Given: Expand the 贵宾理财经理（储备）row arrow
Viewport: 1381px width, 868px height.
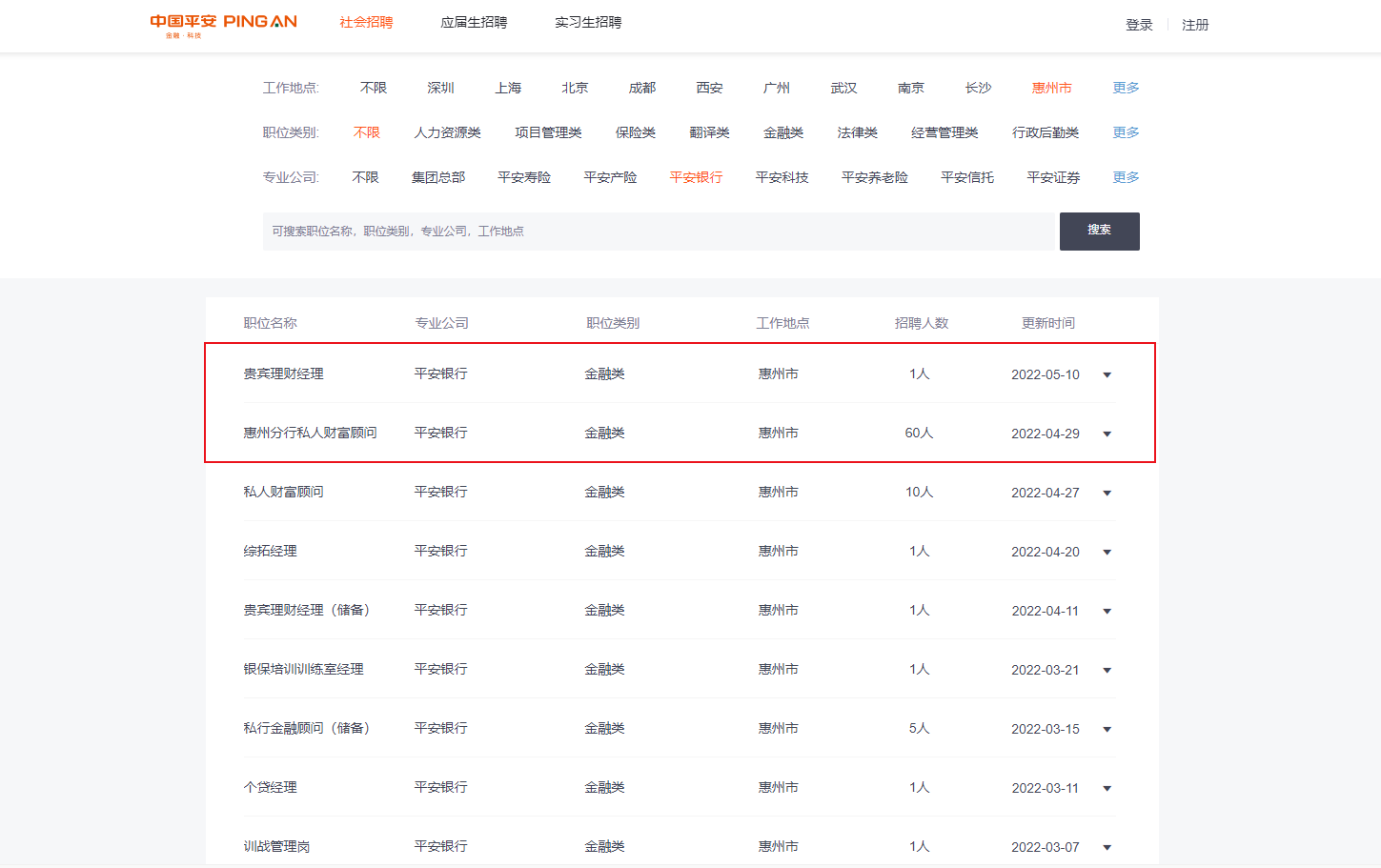Looking at the screenshot, I should click(x=1107, y=612).
